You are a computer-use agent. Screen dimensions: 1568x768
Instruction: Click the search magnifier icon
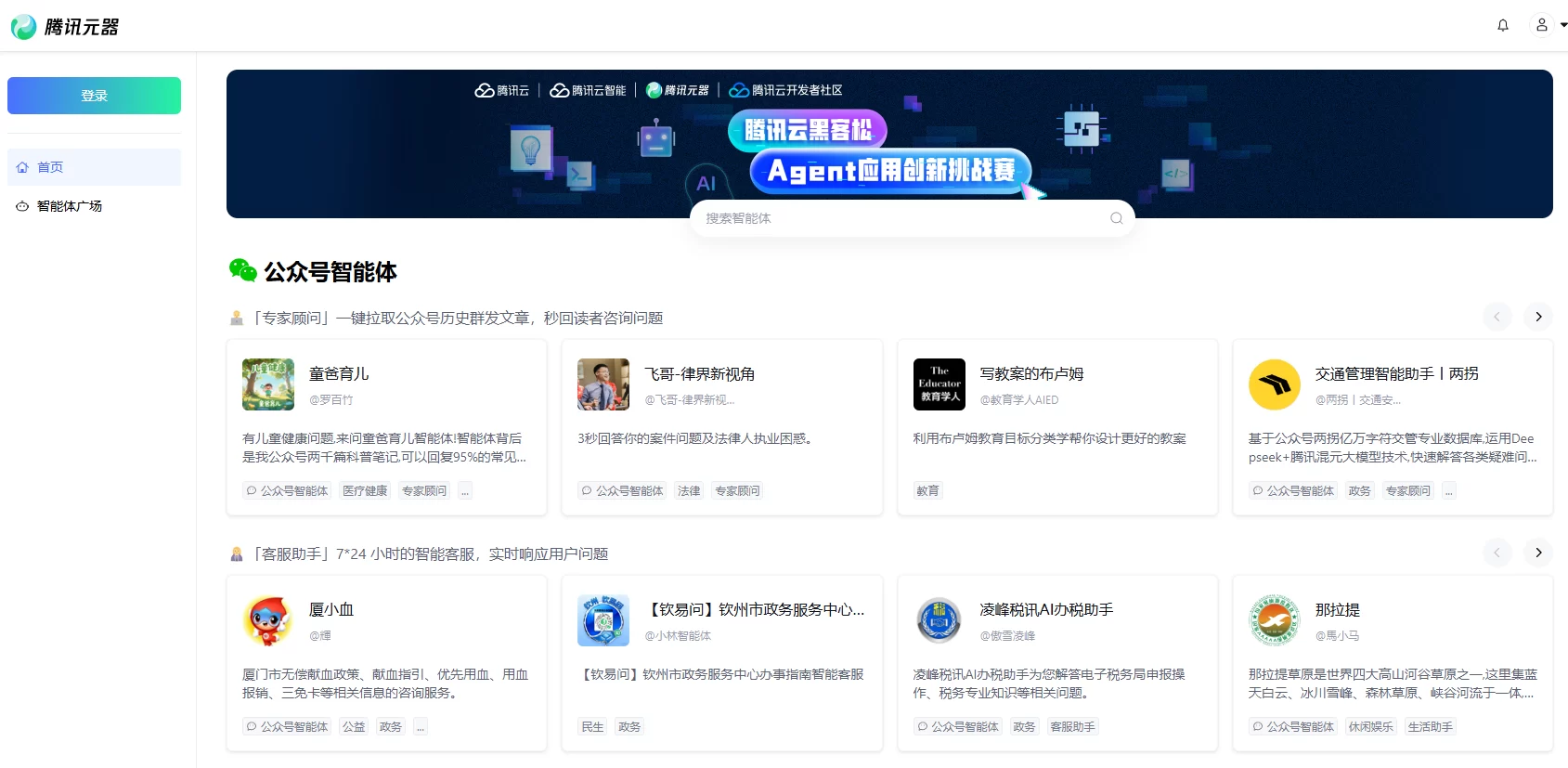click(1116, 218)
